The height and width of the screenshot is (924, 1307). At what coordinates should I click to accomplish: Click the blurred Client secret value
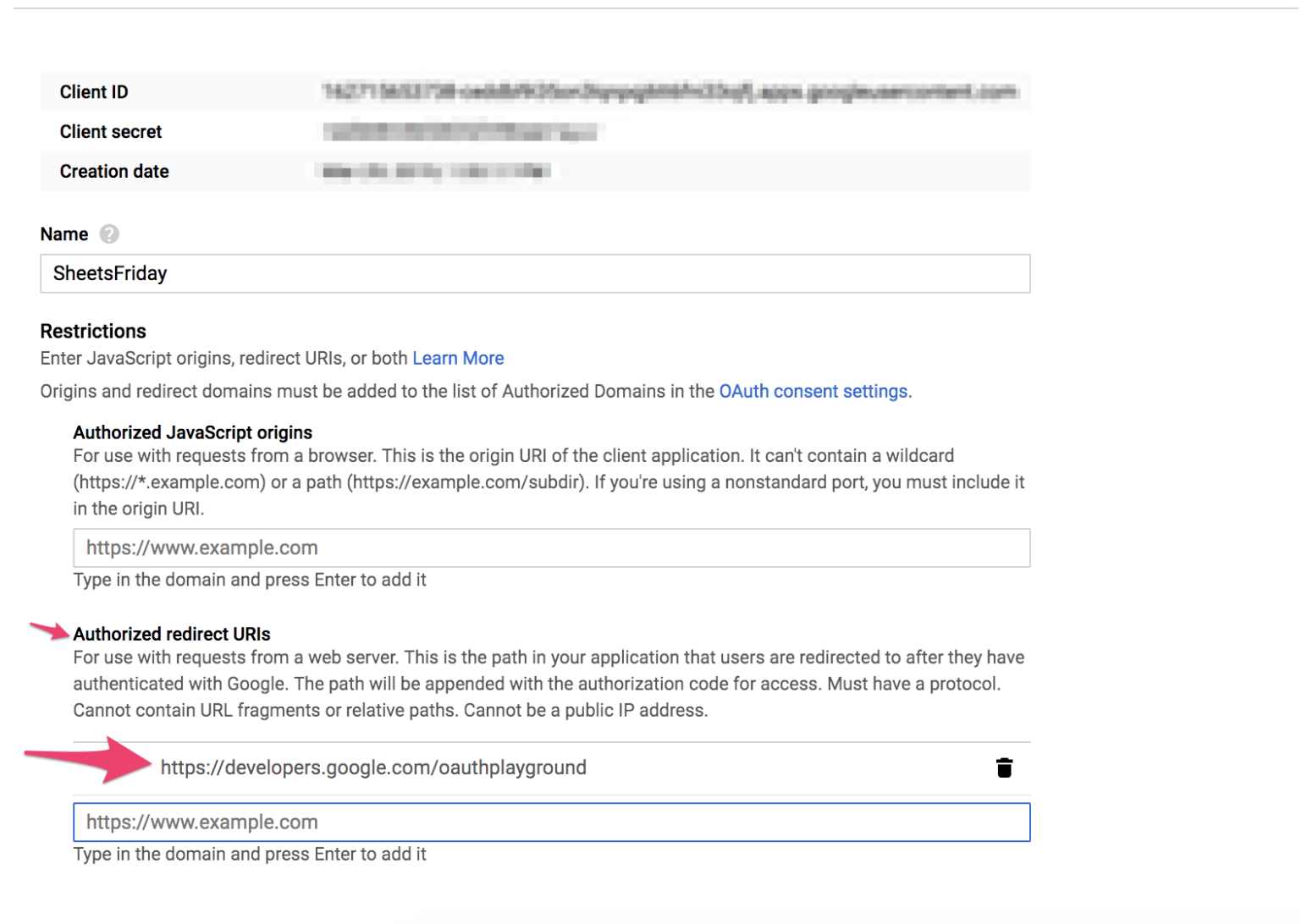[x=460, y=131]
